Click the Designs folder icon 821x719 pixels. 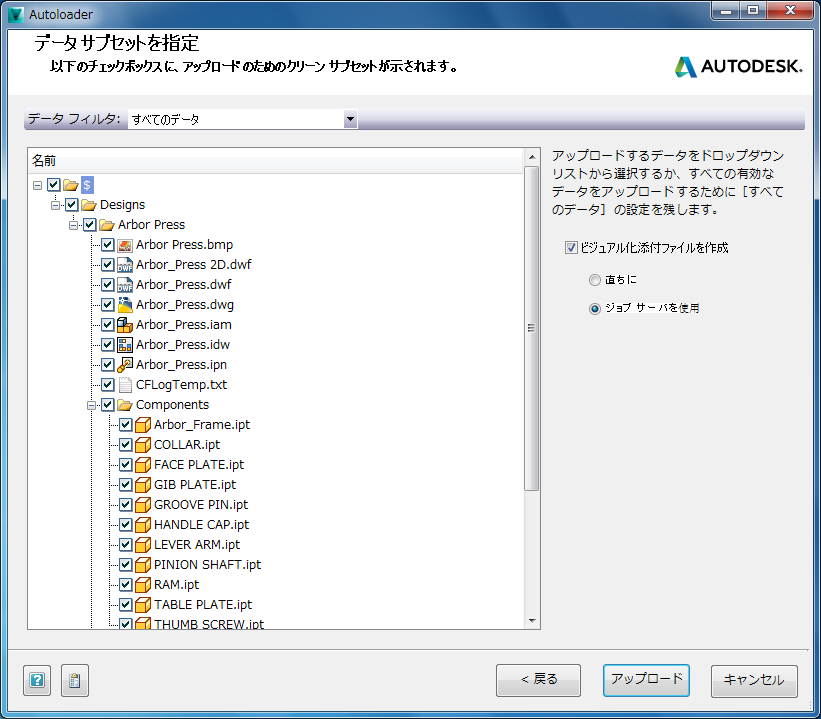(88, 205)
